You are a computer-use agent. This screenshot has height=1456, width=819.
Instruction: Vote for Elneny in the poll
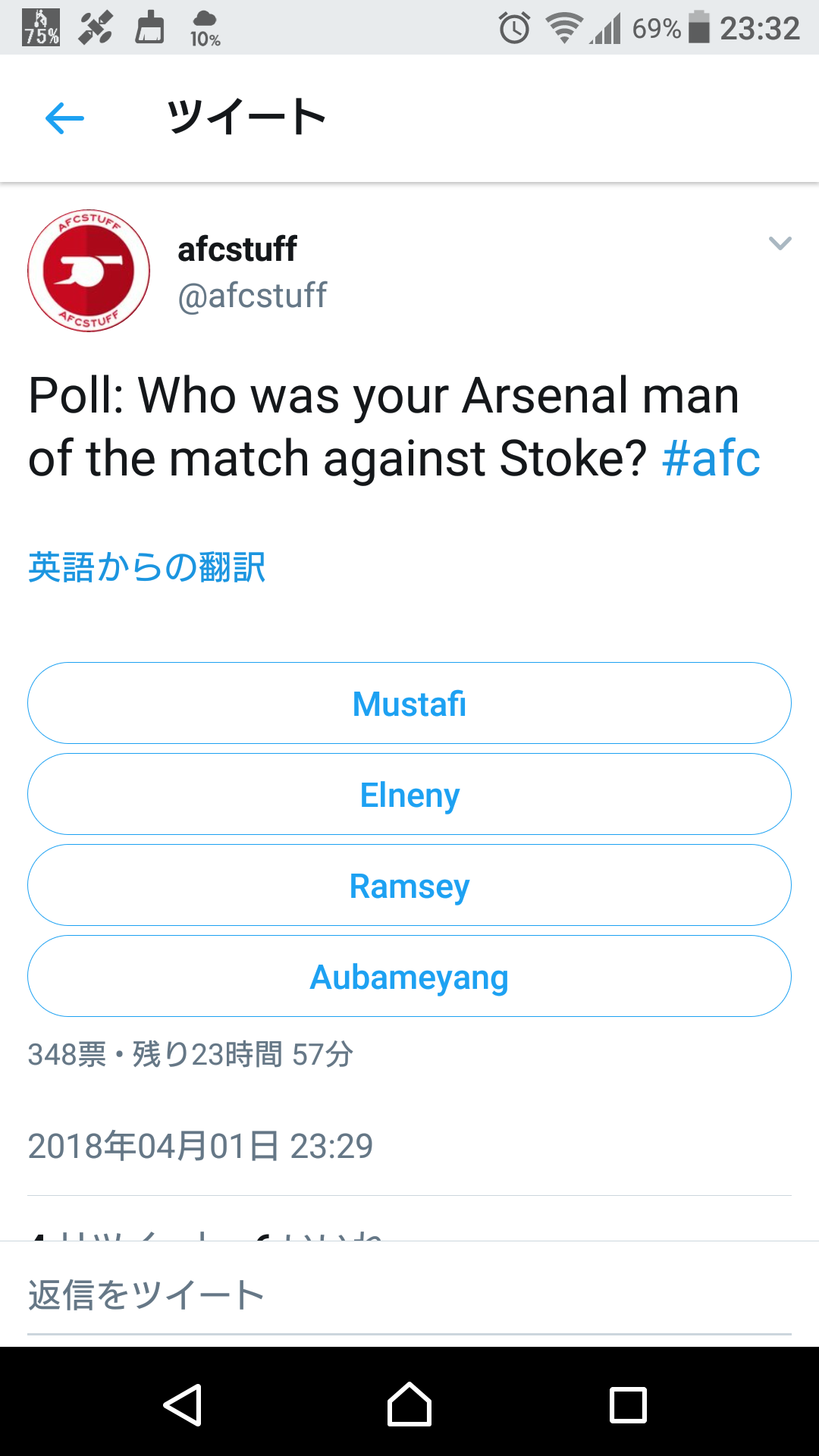click(409, 794)
